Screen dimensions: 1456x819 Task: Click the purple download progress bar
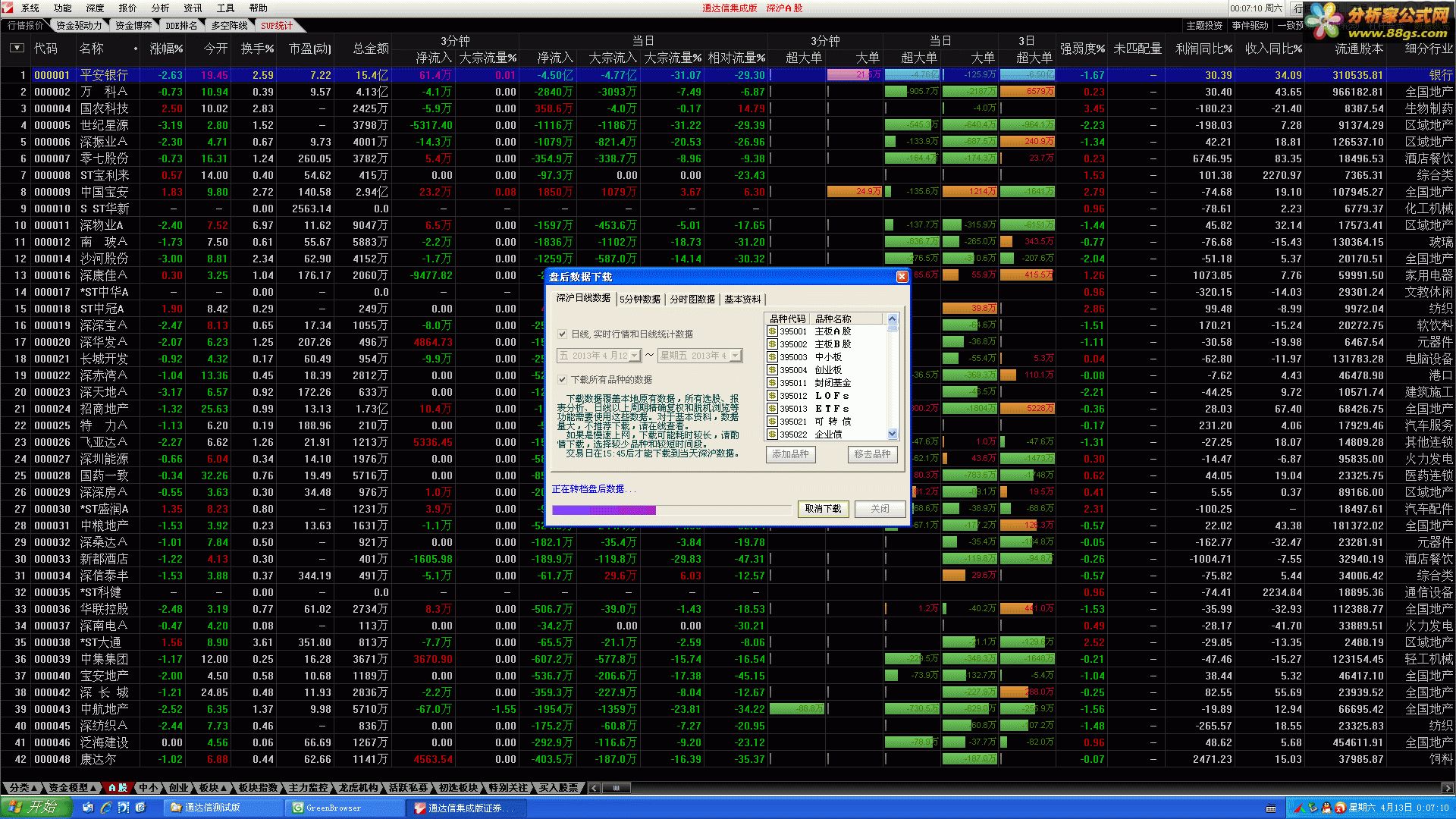pos(604,510)
